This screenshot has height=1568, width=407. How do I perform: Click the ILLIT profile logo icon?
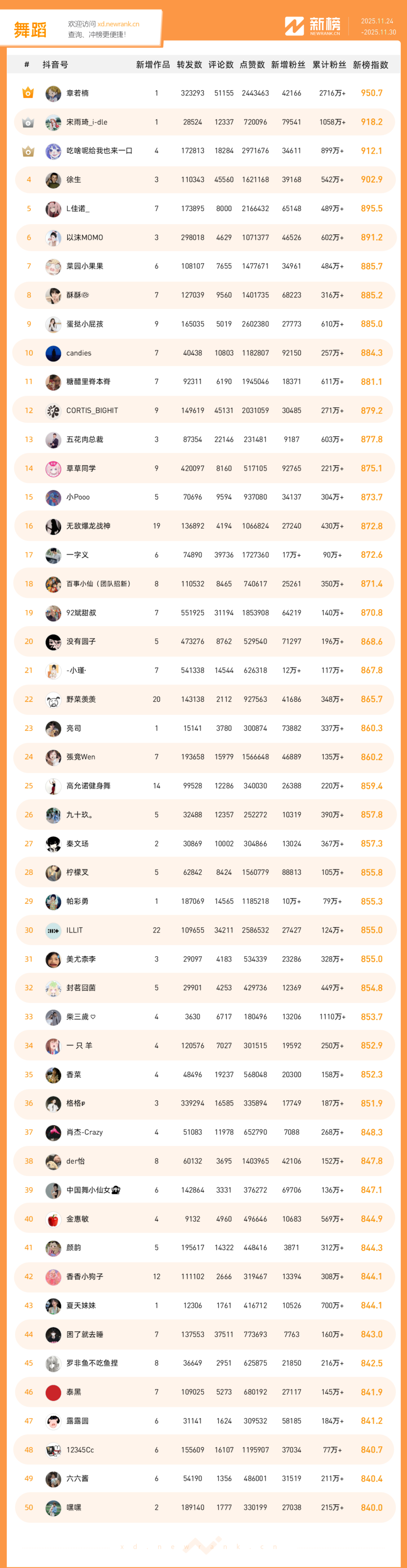[54, 930]
